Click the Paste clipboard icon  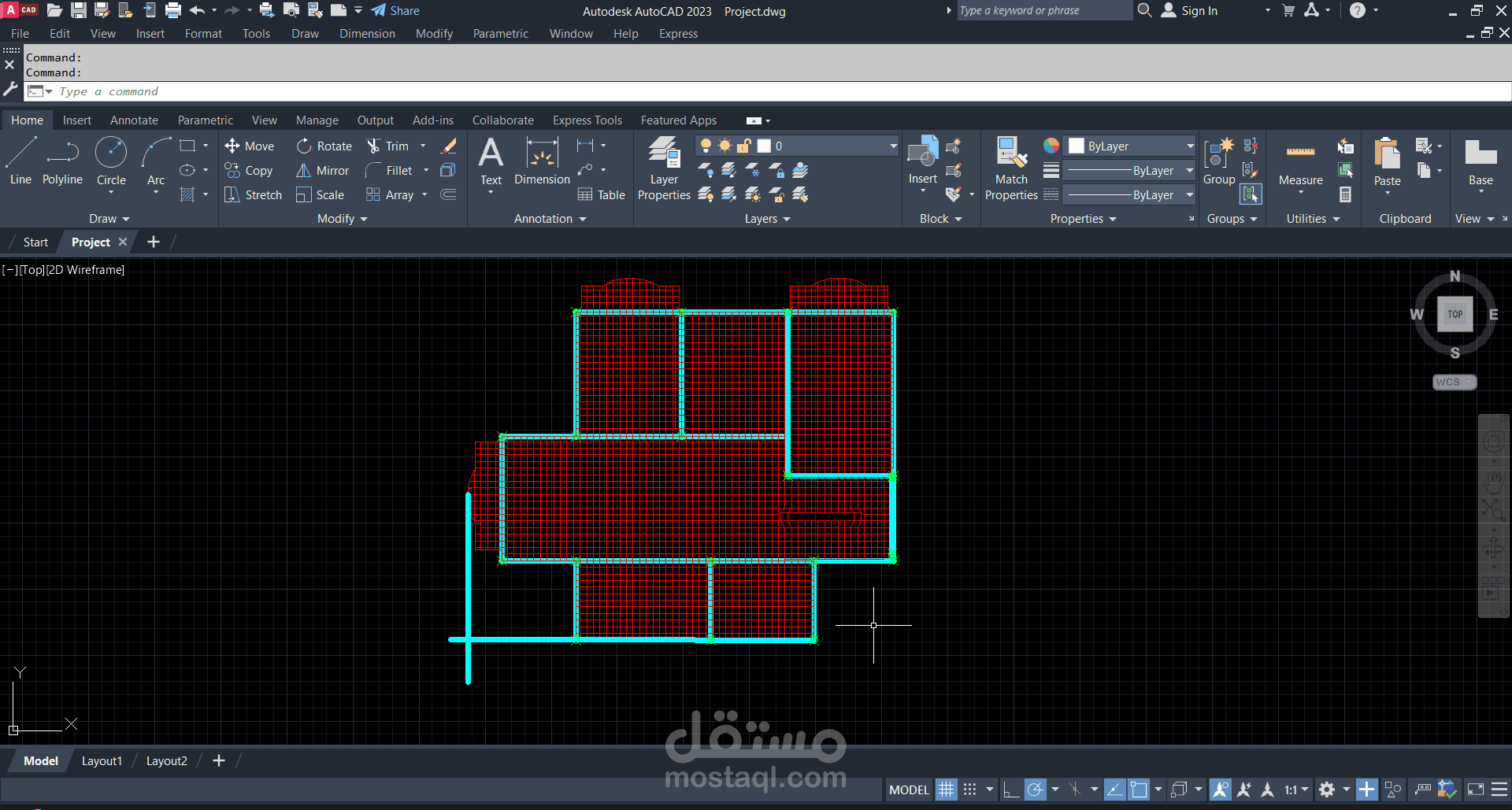click(x=1387, y=153)
